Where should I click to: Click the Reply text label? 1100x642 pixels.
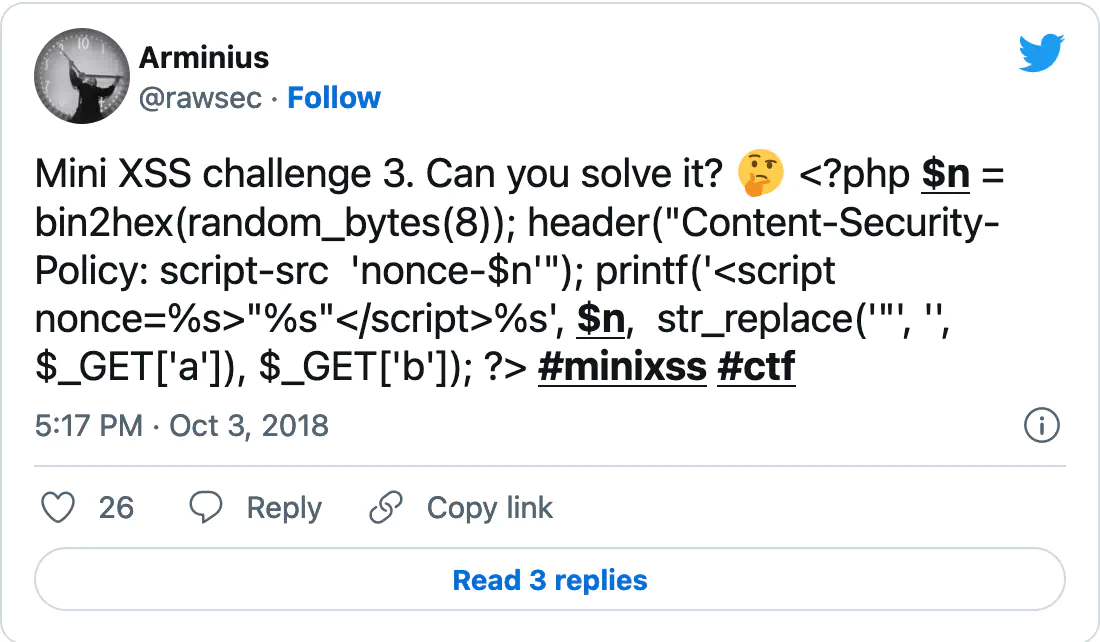click(x=284, y=507)
